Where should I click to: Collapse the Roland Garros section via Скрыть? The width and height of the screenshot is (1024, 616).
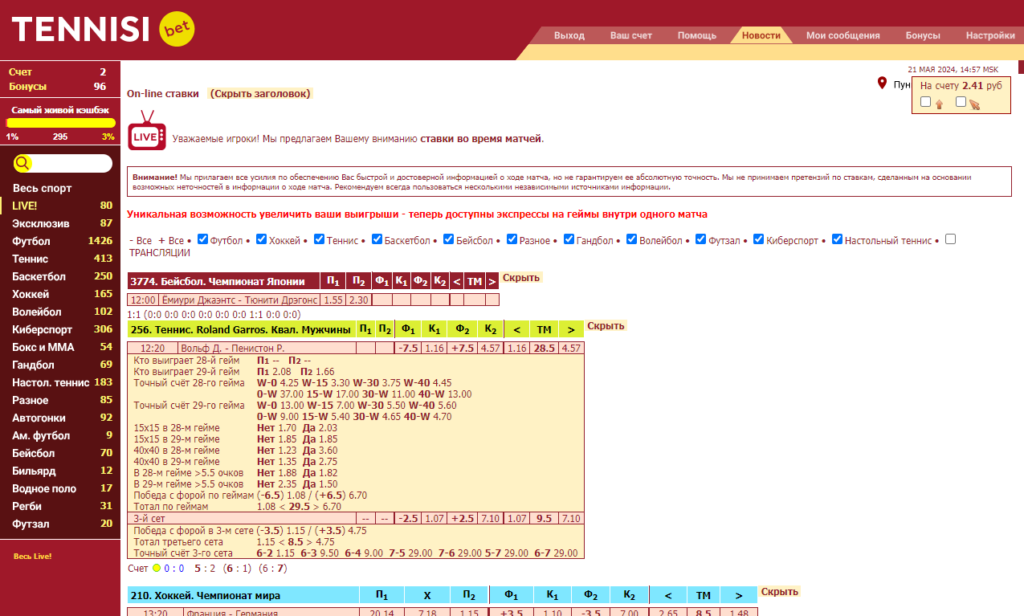[x=605, y=326]
